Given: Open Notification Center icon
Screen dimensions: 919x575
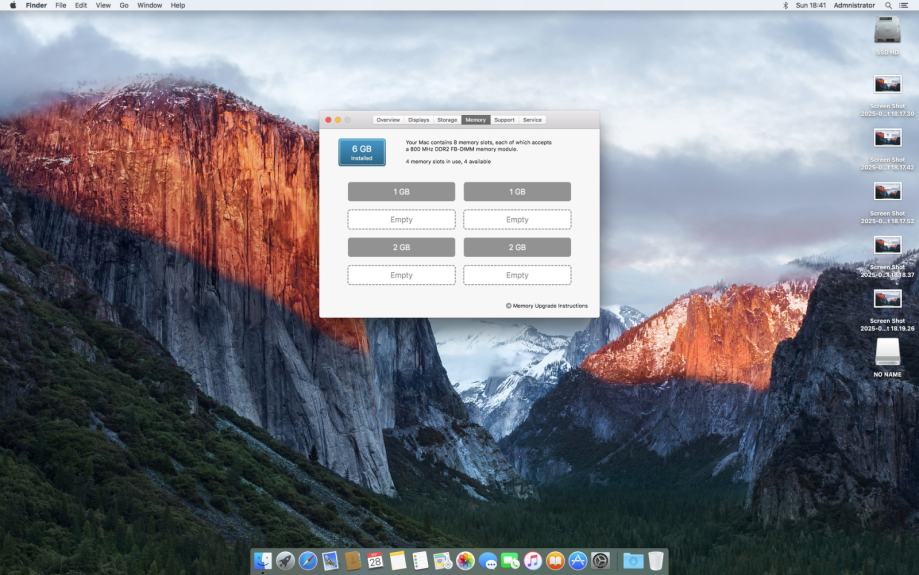Looking at the screenshot, I should [904, 6].
